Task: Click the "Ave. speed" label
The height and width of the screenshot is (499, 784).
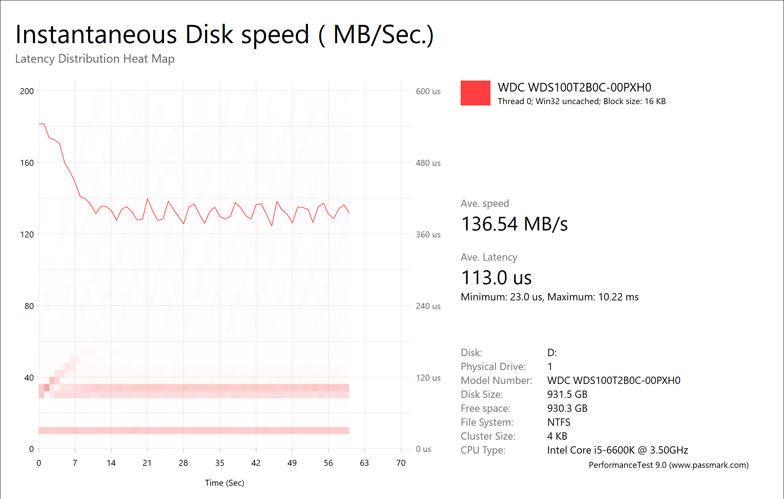Action: (485, 203)
